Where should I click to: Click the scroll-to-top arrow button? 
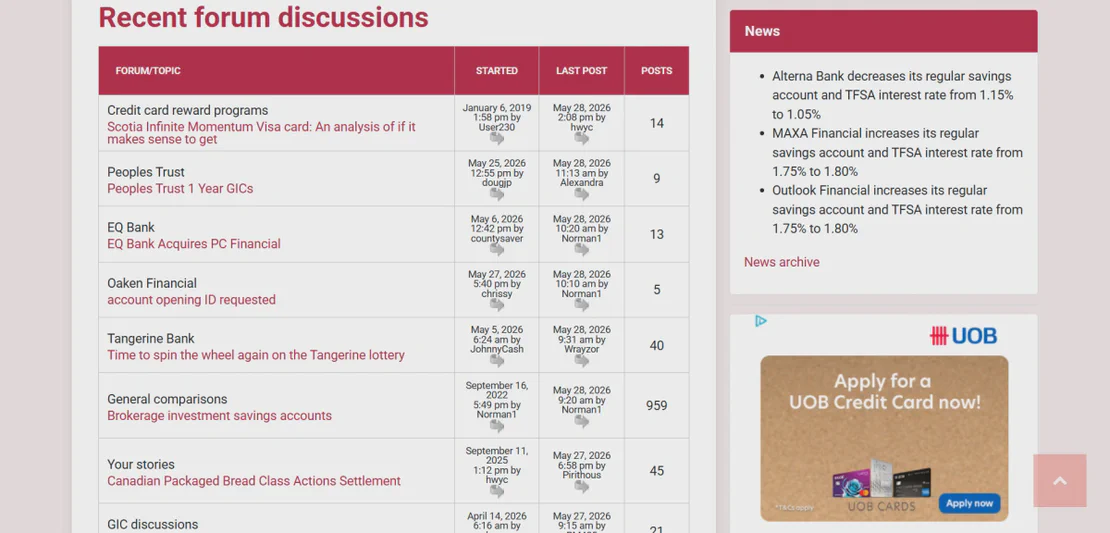pos(1060,481)
